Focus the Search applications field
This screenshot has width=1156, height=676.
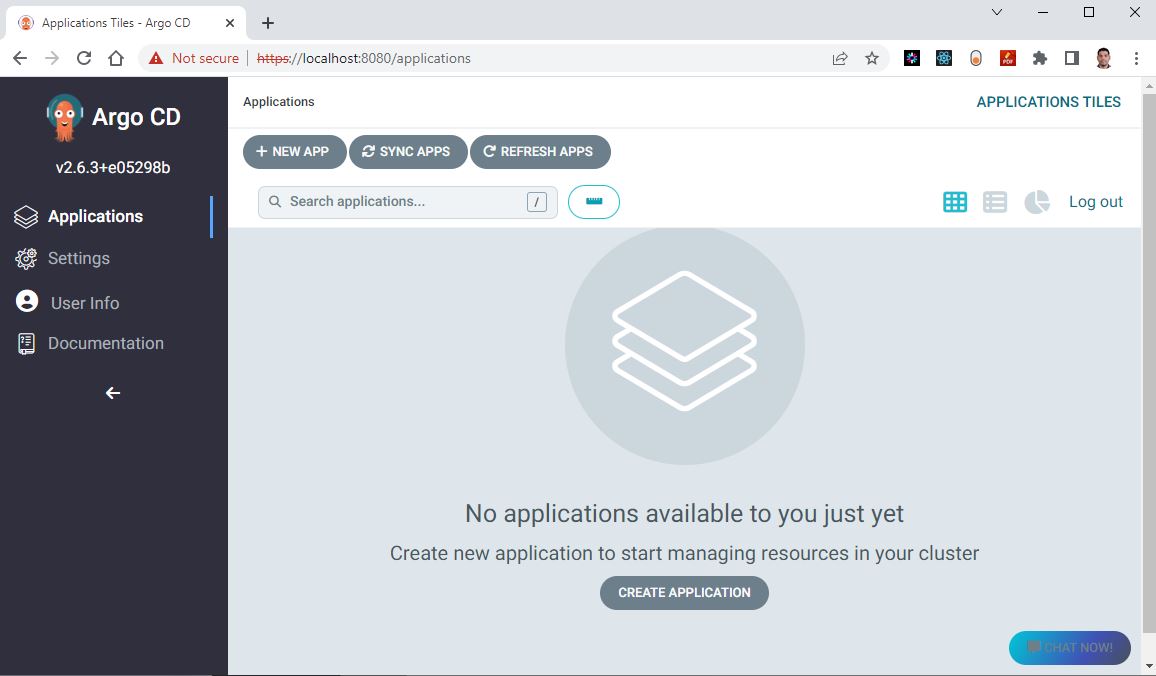coord(407,202)
